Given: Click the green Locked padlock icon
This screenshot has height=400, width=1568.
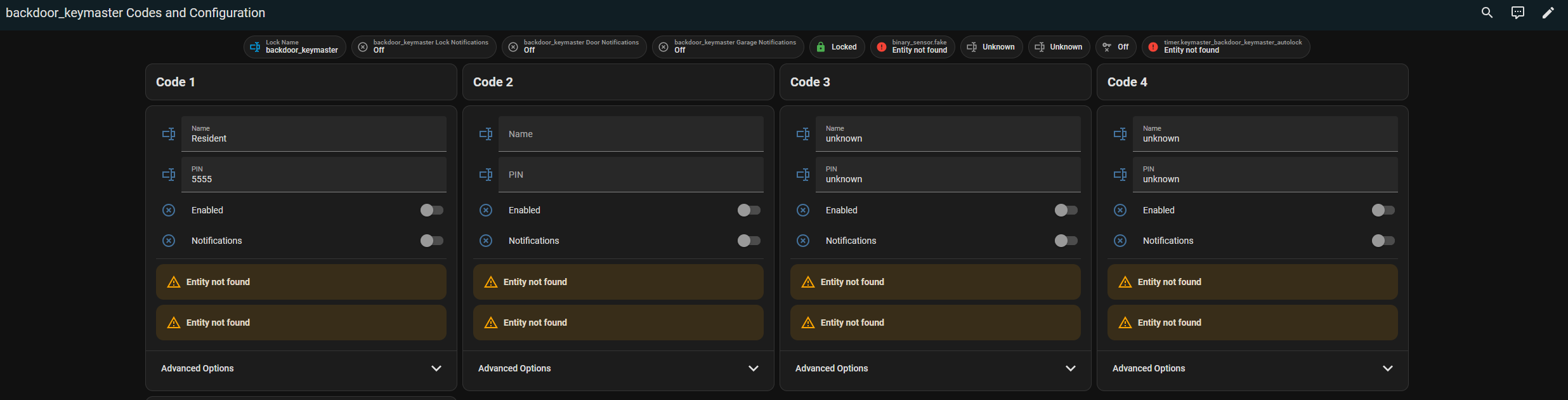Looking at the screenshot, I should (x=821, y=47).
